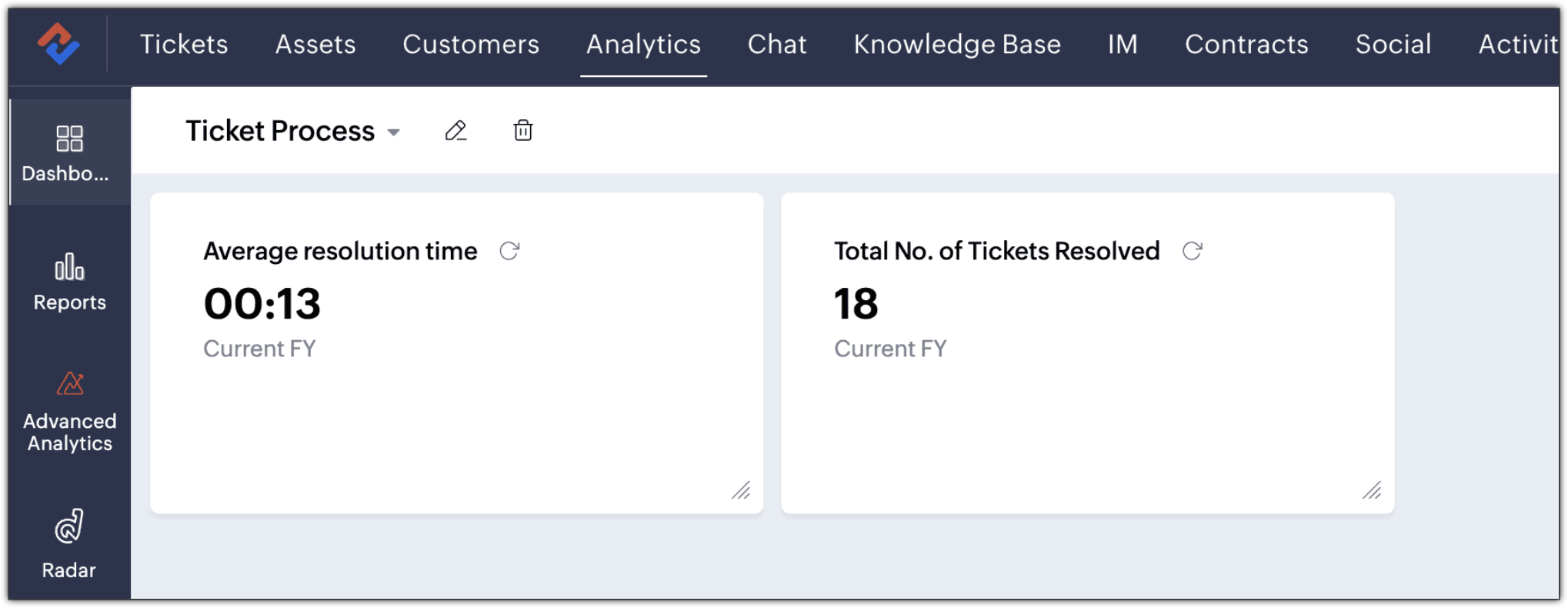Switch to the Assets tab
The width and height of the screenshot is (1568, 608).
click(x=315, y=45)
